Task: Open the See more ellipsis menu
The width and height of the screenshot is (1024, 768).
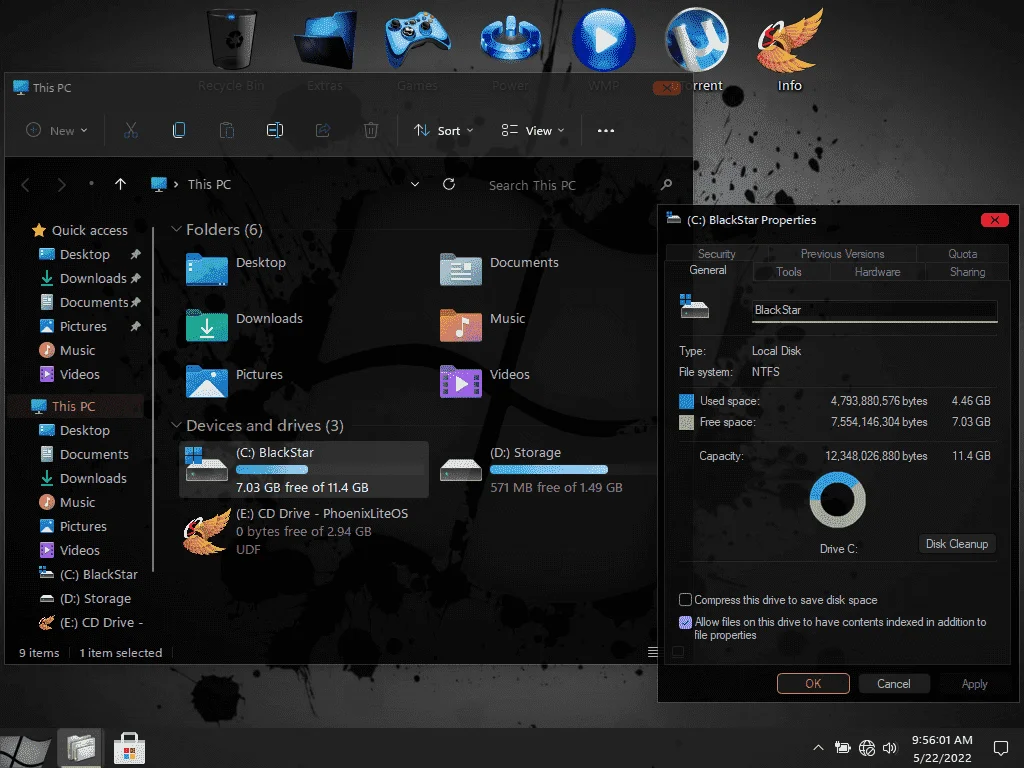Action: (x=605, y=130)
